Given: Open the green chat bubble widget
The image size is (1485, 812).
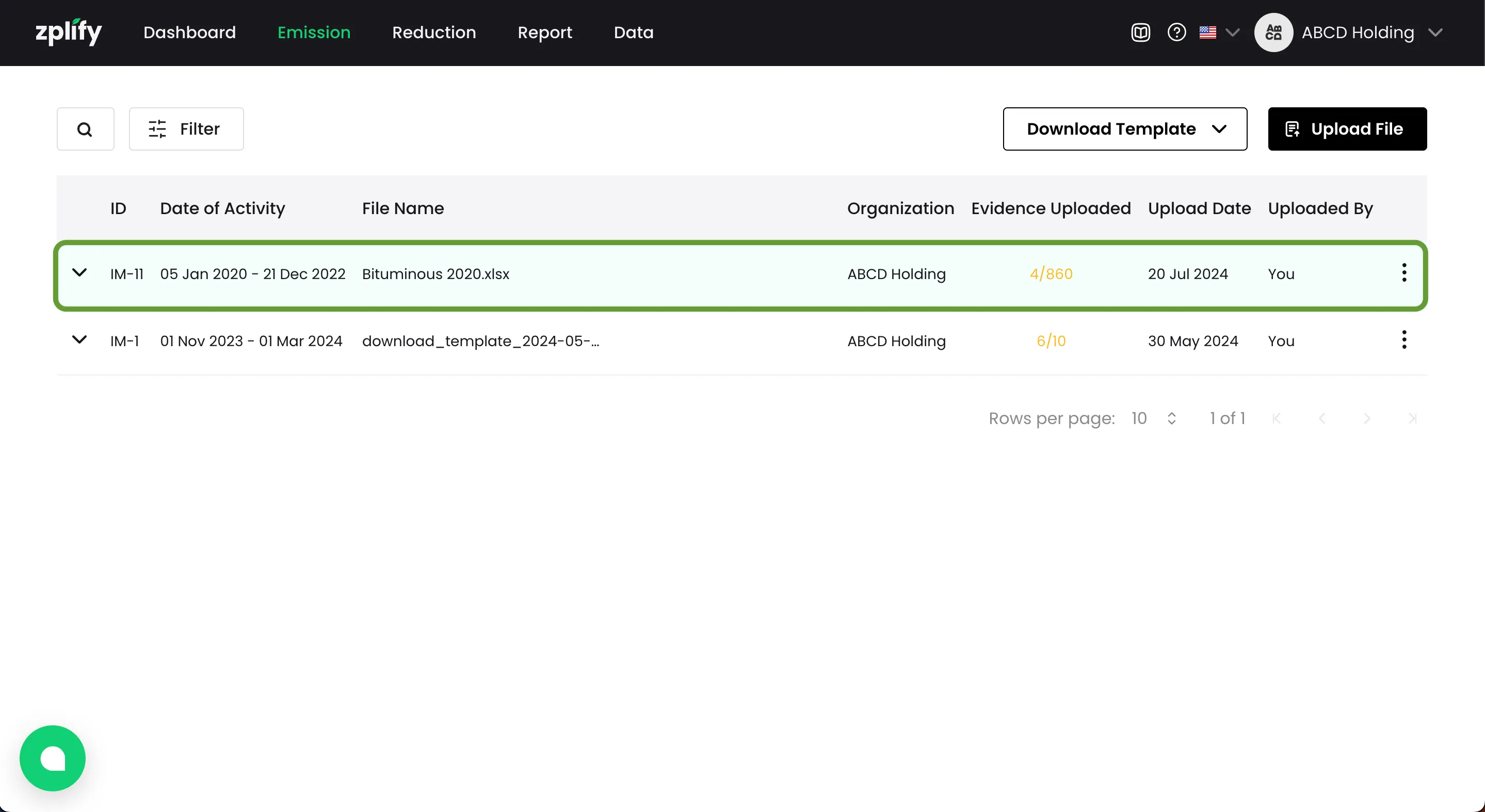Looking at the screenshot, I should [x=53, y=758].
